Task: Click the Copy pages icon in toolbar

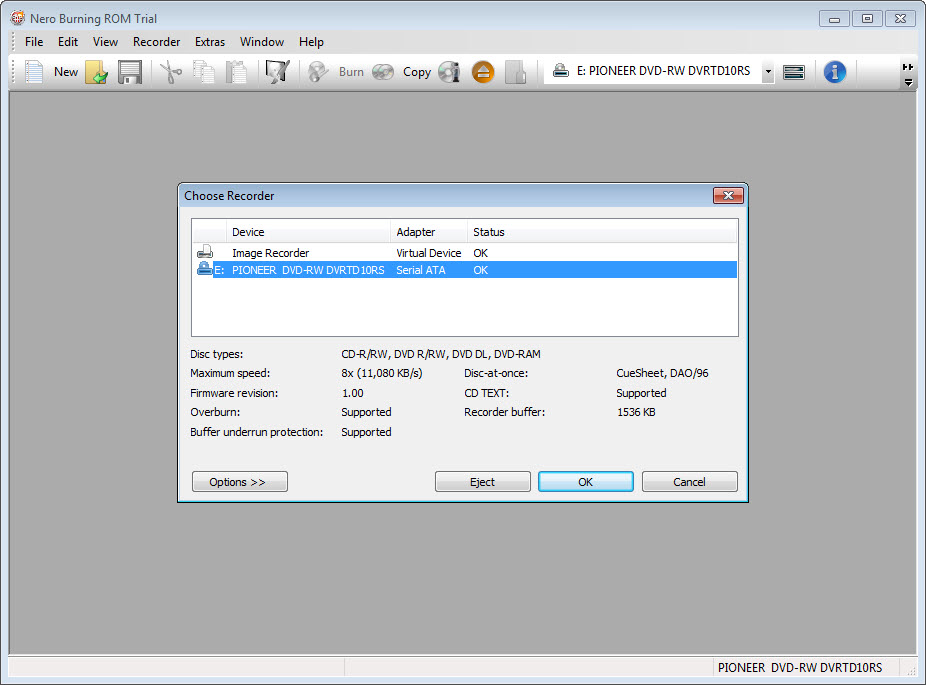Action: click(204, 72)
